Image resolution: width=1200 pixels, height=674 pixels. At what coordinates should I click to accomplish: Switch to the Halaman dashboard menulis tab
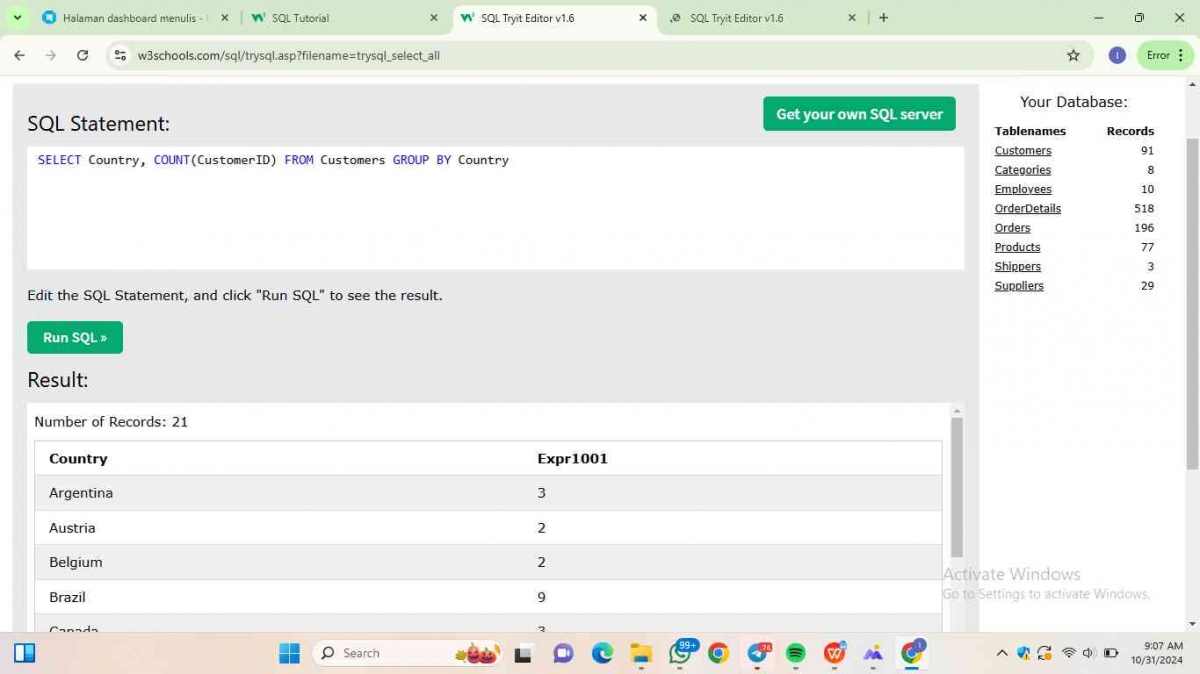click(x=134, y=18)
